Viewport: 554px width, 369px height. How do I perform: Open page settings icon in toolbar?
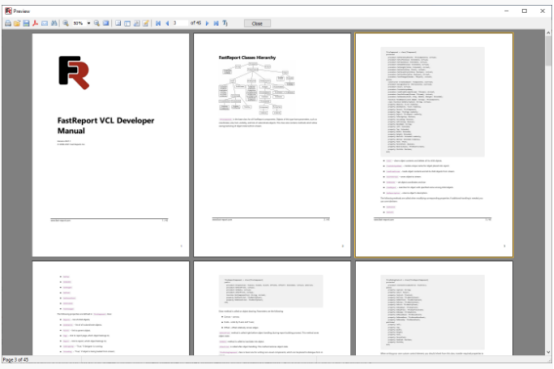point(136,23)
